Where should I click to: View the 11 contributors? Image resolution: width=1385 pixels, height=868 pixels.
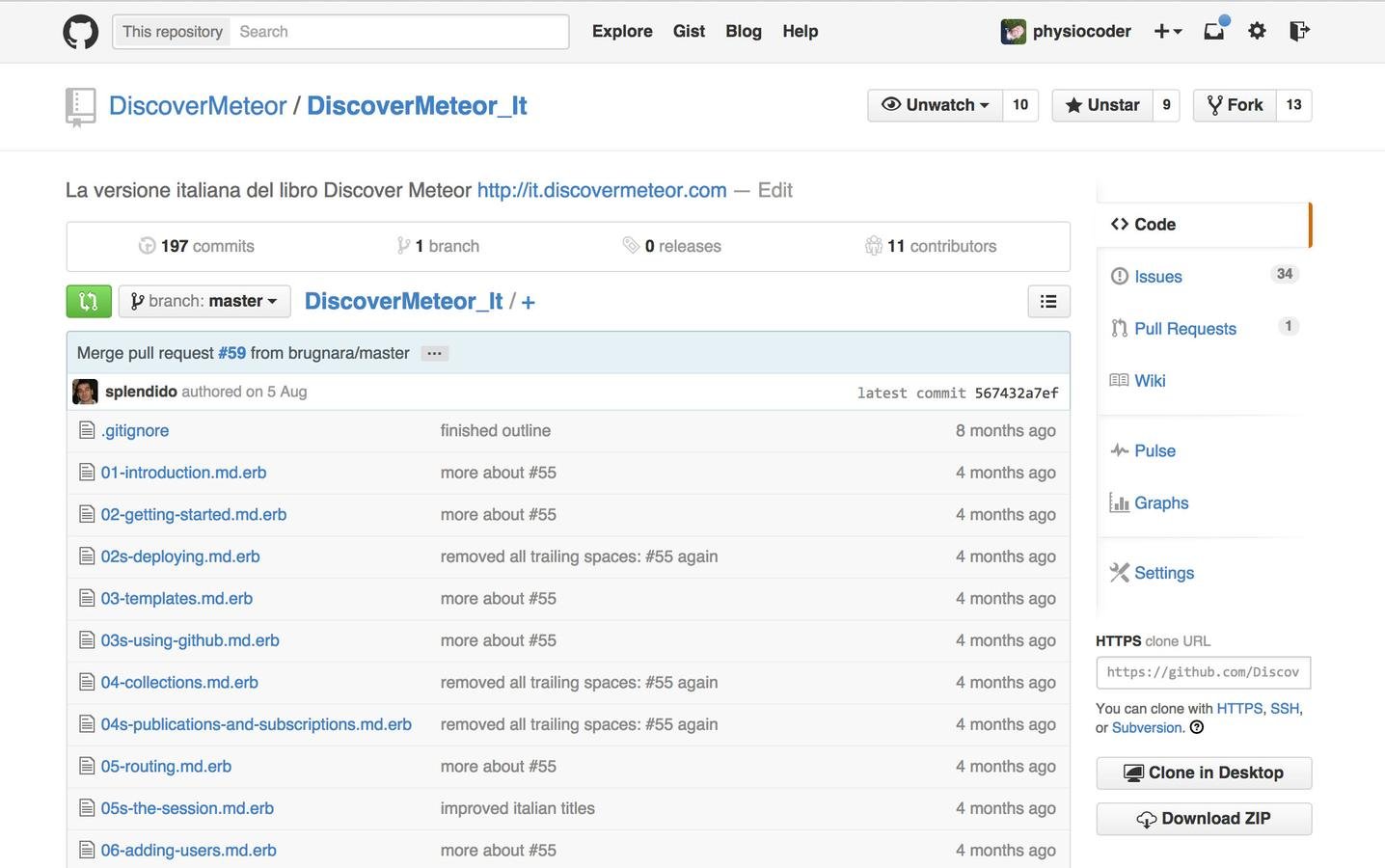(x=931, y=246)
